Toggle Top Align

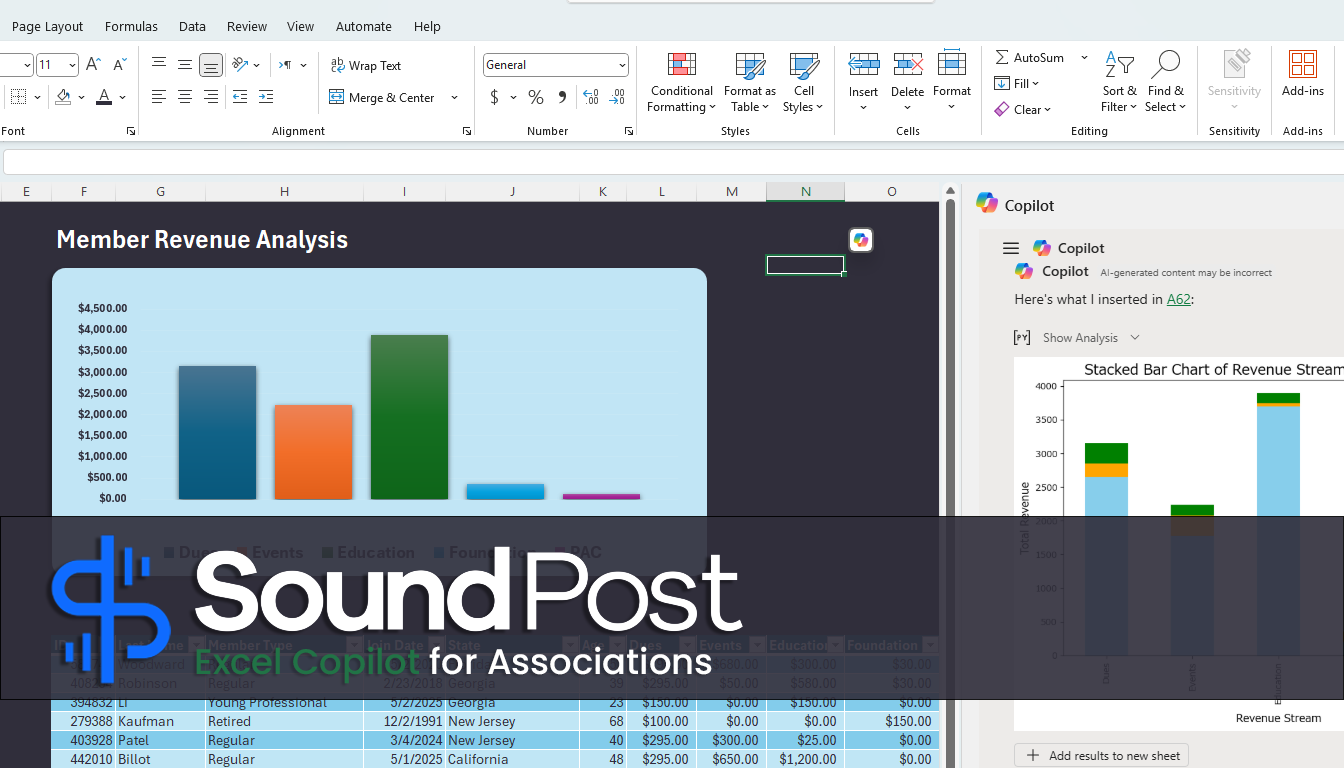pyautogui.click(x=159, y=65)
